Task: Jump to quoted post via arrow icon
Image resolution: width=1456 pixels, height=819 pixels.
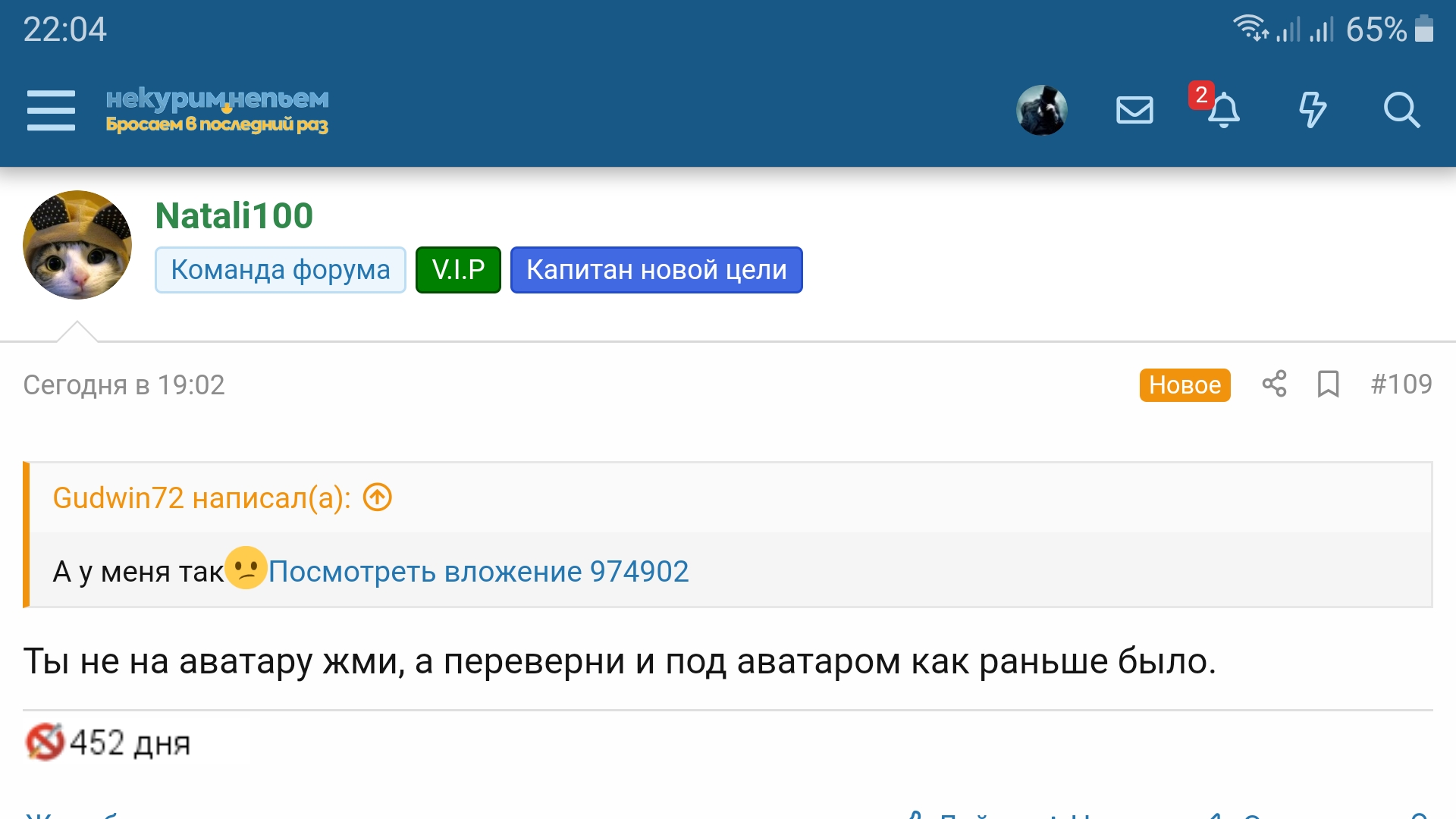Action: [378, 497]
